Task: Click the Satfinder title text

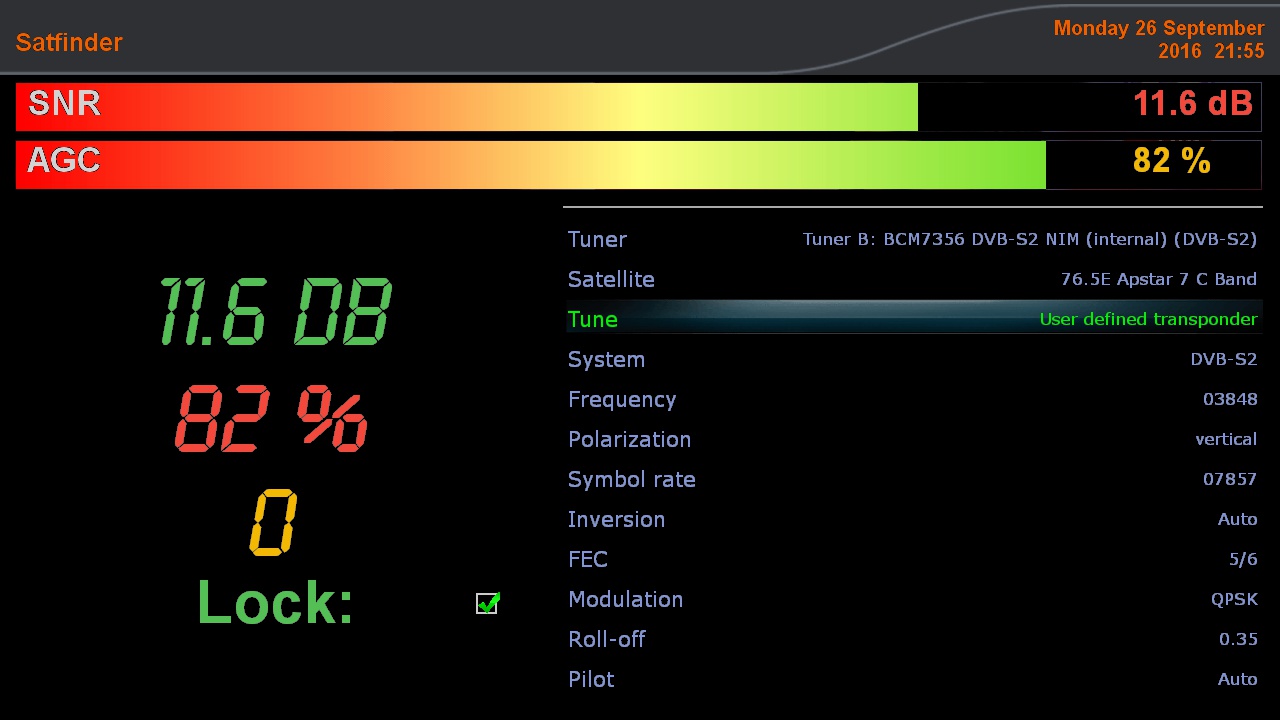Action: (69, 42)
